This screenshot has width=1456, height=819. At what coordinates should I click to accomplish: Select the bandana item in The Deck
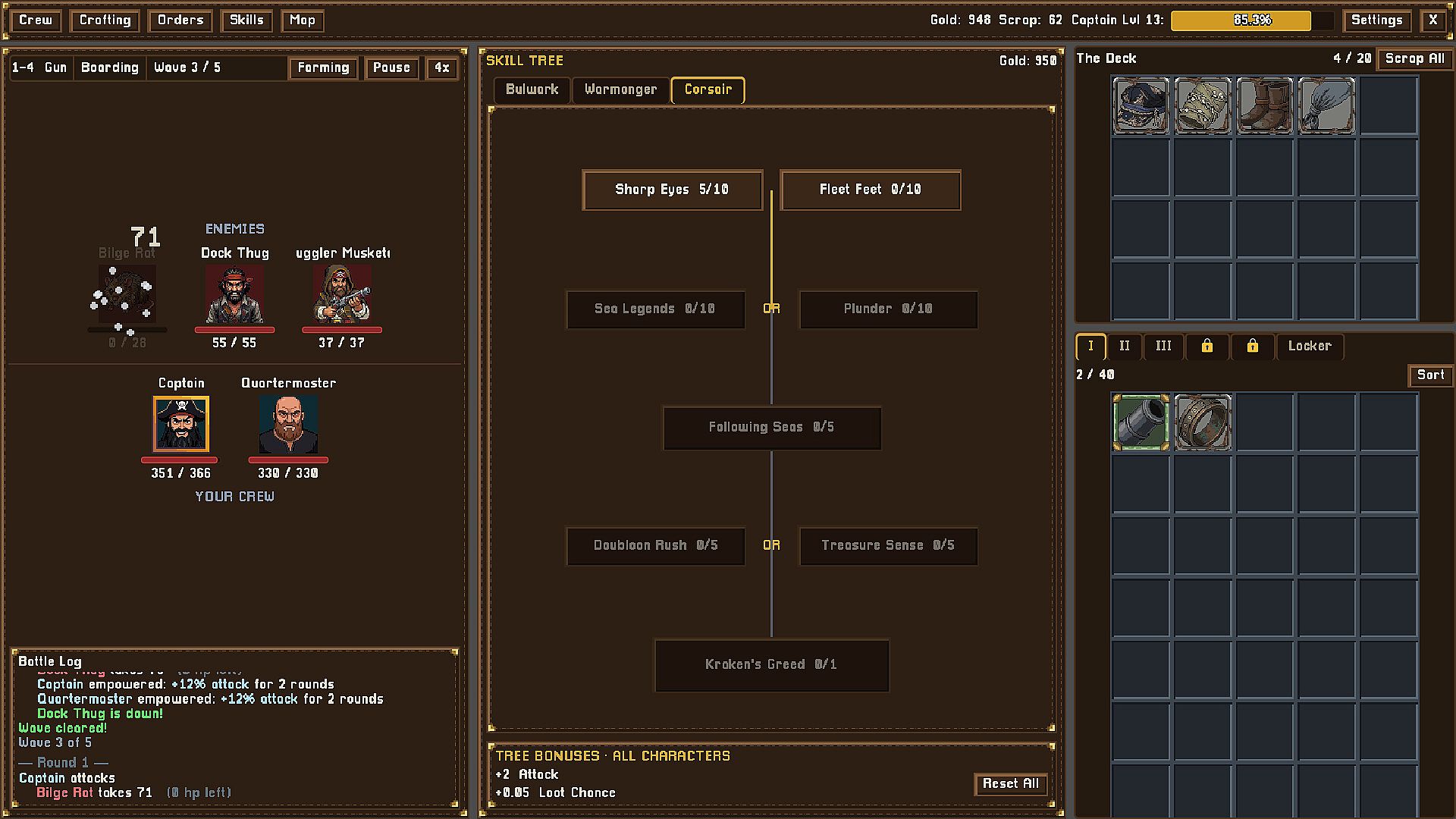pyautogui.click(x=1141, y=105)
